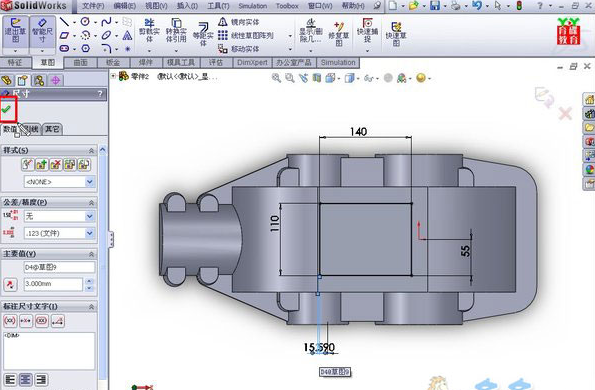The height and width of the screenshot is (390, 595).
Task: Open the FeatureManager design tree panel icon
Action: 6,80
